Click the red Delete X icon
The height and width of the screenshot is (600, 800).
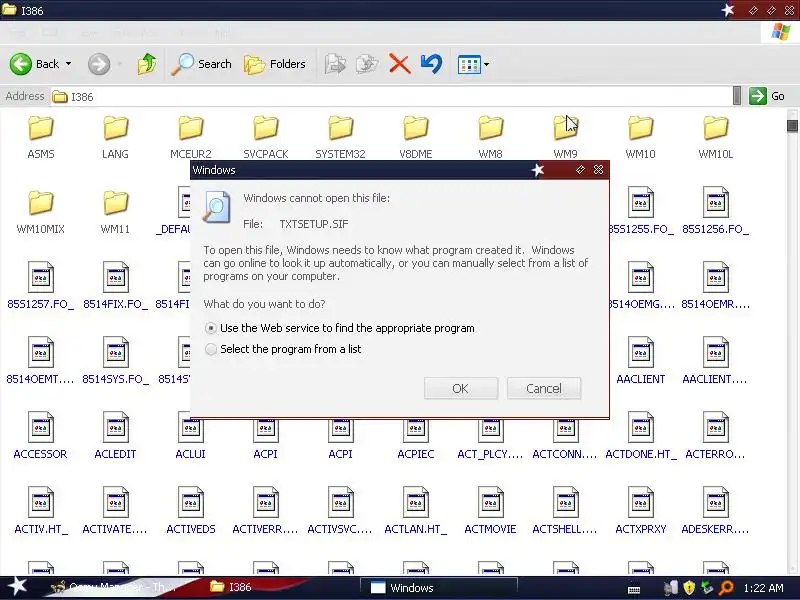(x=399, y=64)
